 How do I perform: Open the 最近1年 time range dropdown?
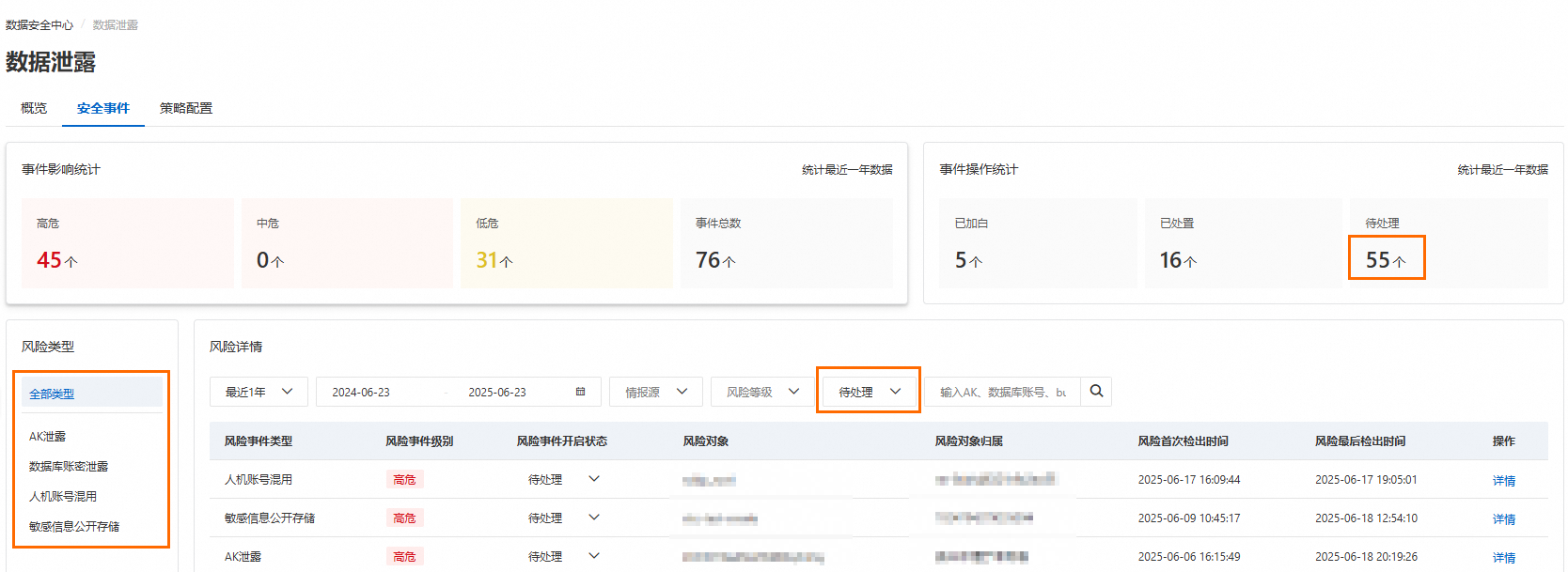[x=259, y=392]
